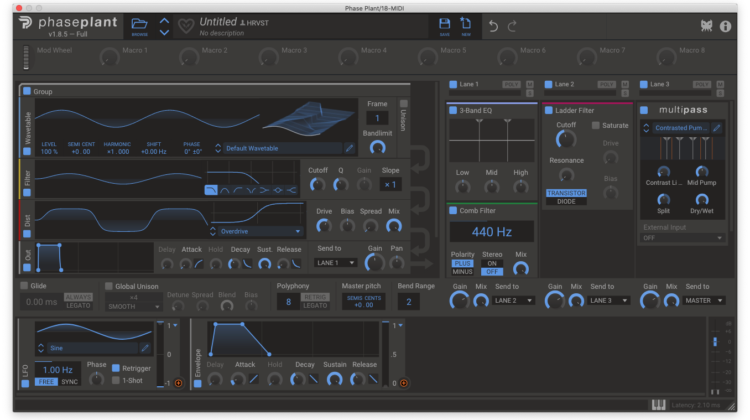The width and height of the screenshot is (750, 420).
Task: Edit the LFO Sine shape pencil icon
Action: (145, 348)
